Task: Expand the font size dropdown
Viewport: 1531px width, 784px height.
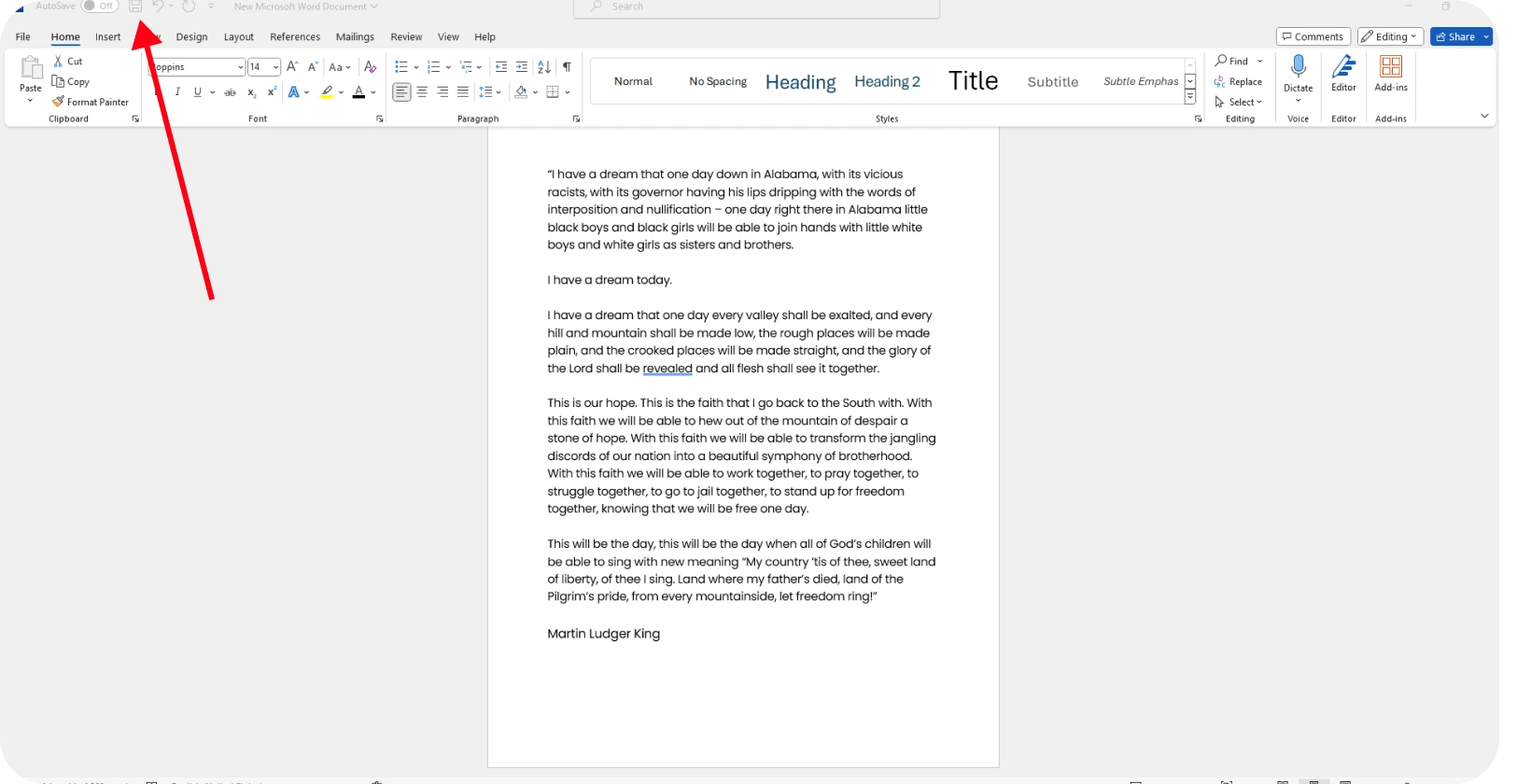Action: click(275, 67)
